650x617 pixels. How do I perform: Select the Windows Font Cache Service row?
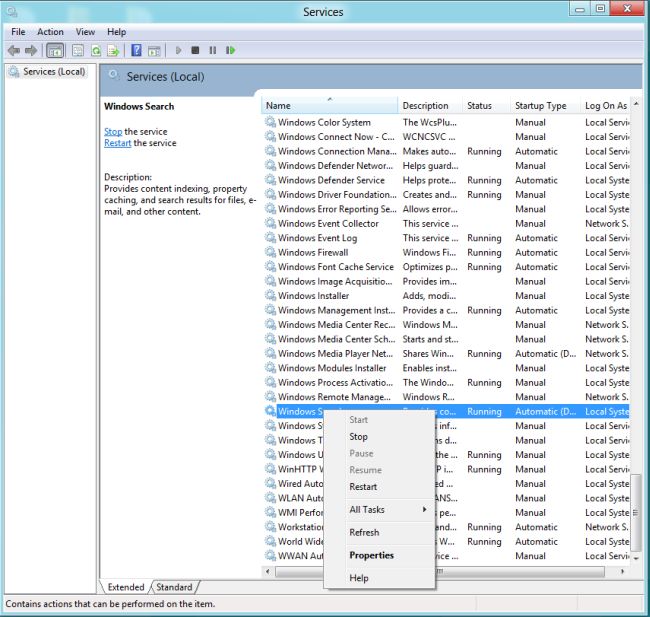447,267
